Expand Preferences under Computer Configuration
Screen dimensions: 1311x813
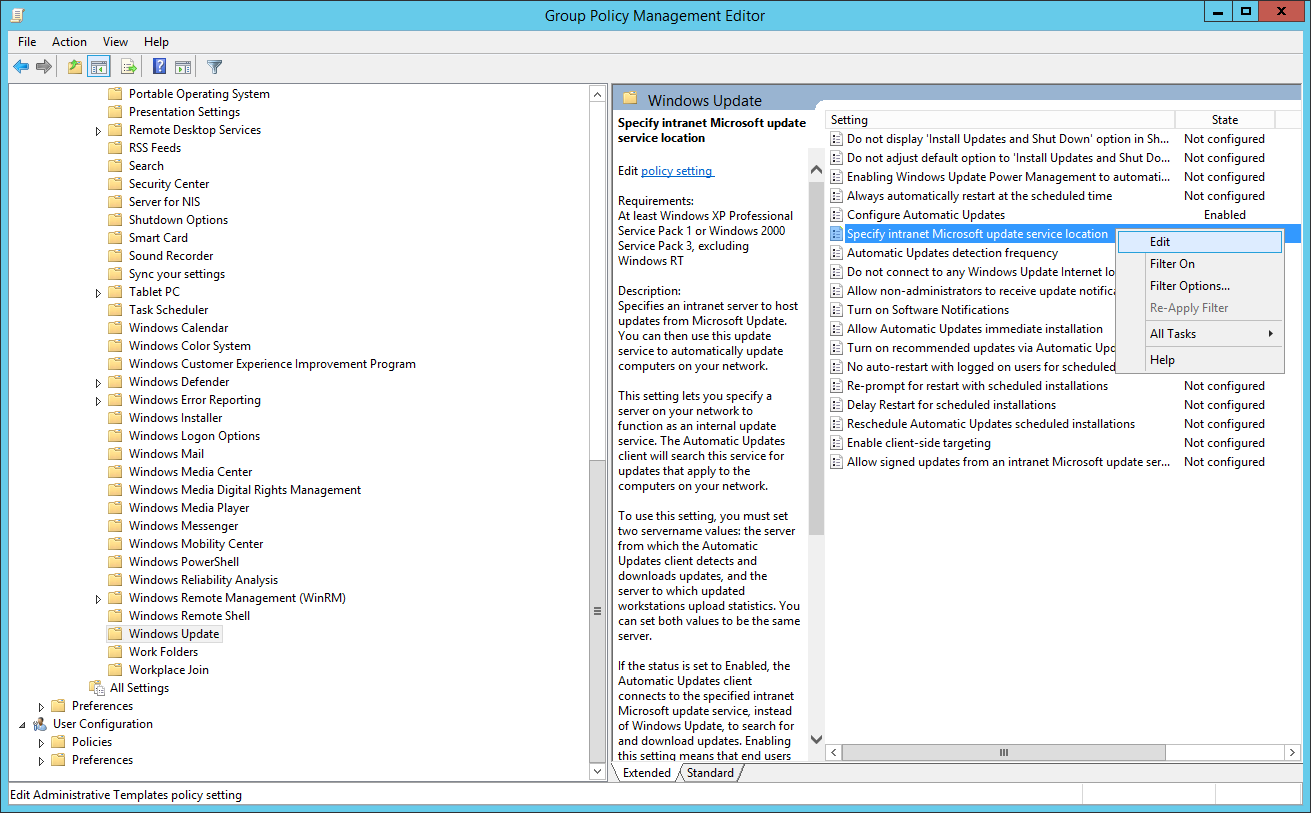tap(41, 707)
